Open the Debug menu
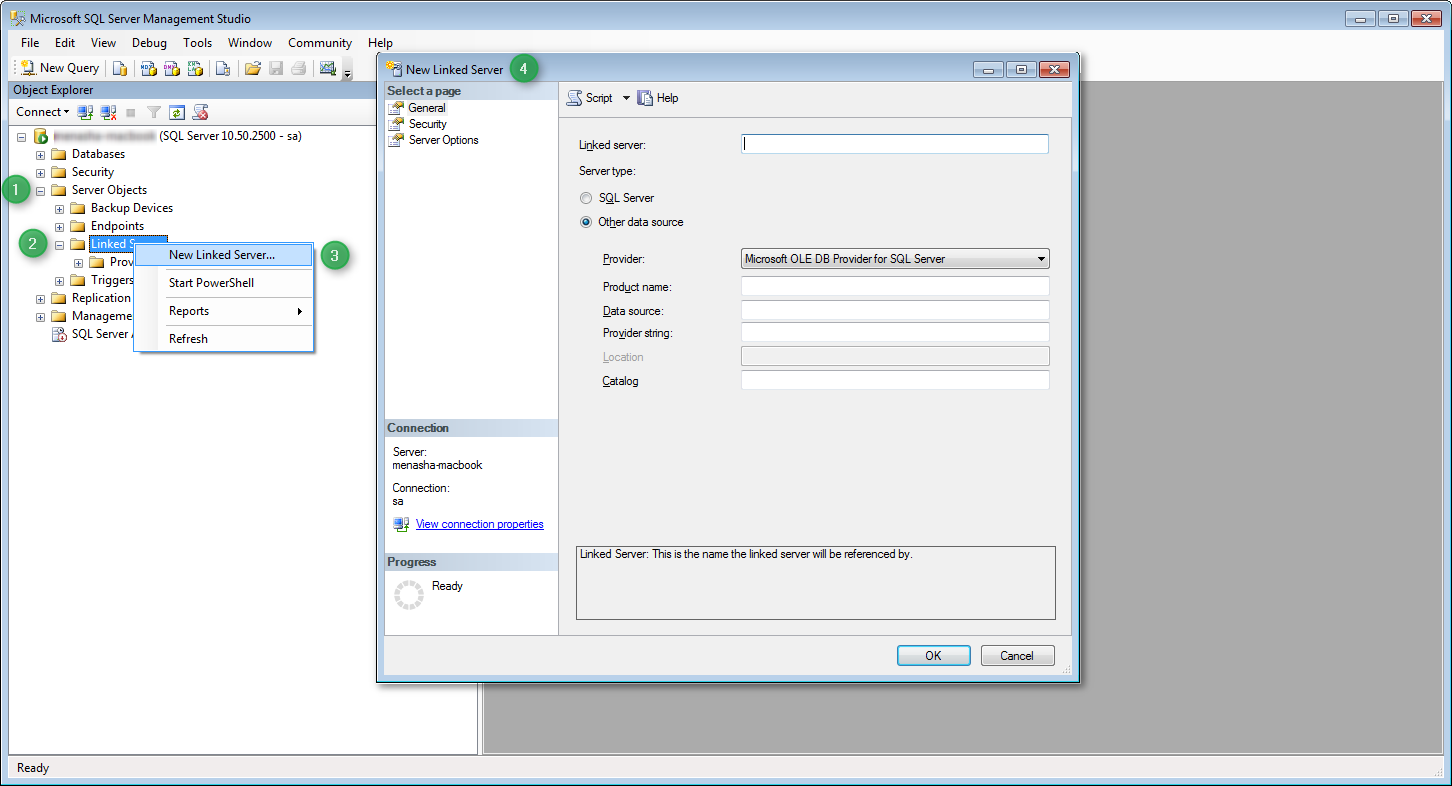Screen dimensions: 1452x786 point(150,43)
